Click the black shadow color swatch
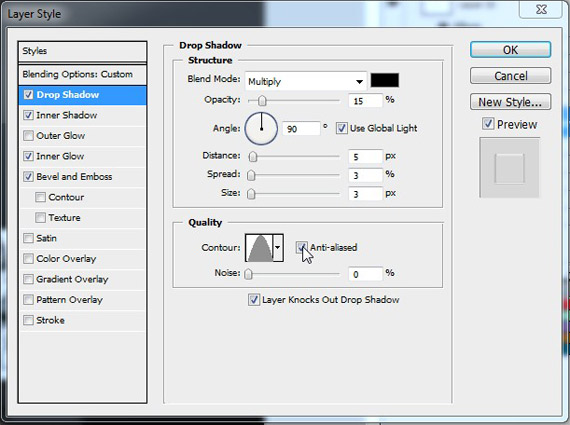Viewport: 570px width, 425px height. 385,80
